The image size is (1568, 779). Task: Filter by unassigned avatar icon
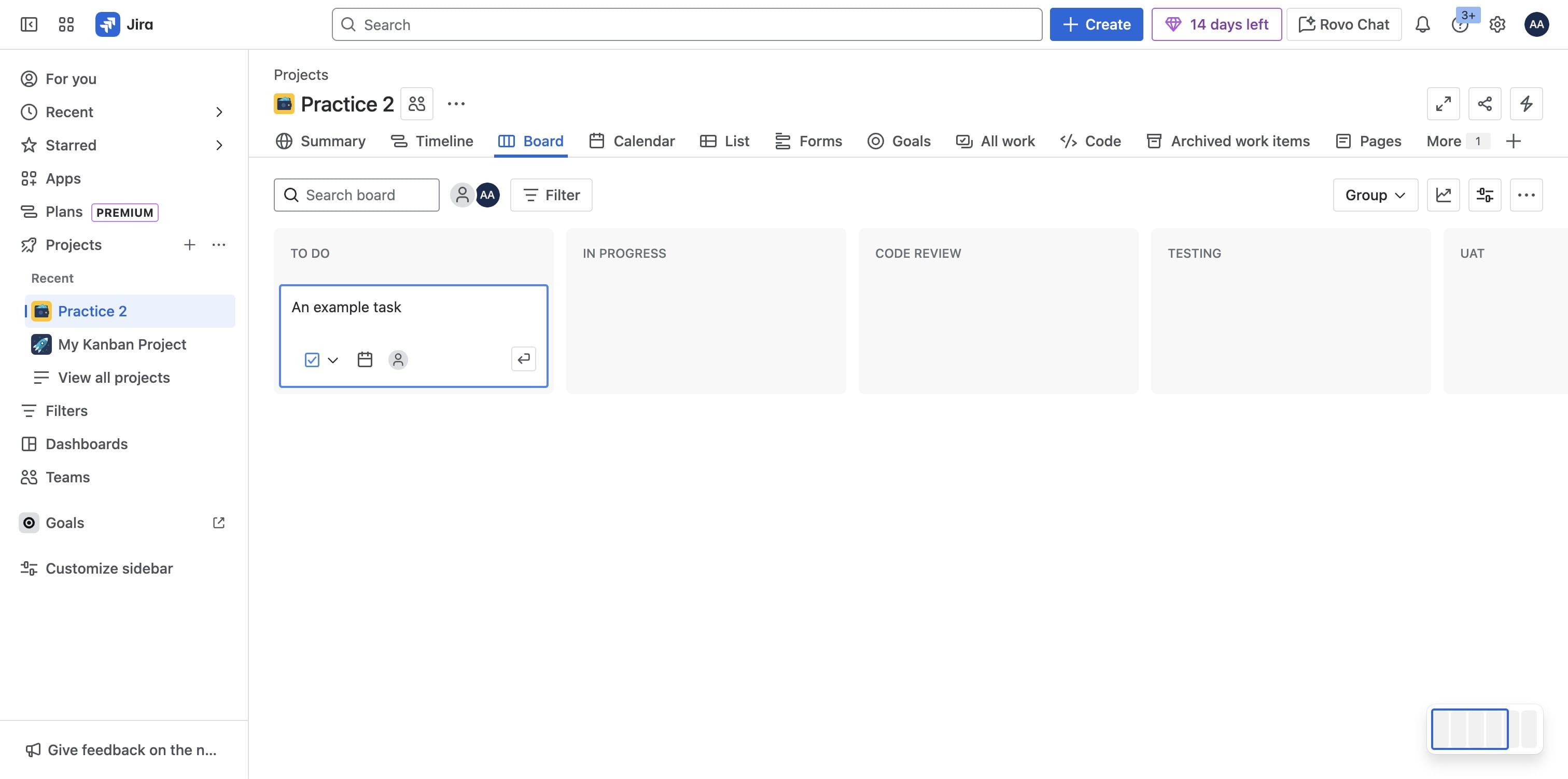(462, 195)
